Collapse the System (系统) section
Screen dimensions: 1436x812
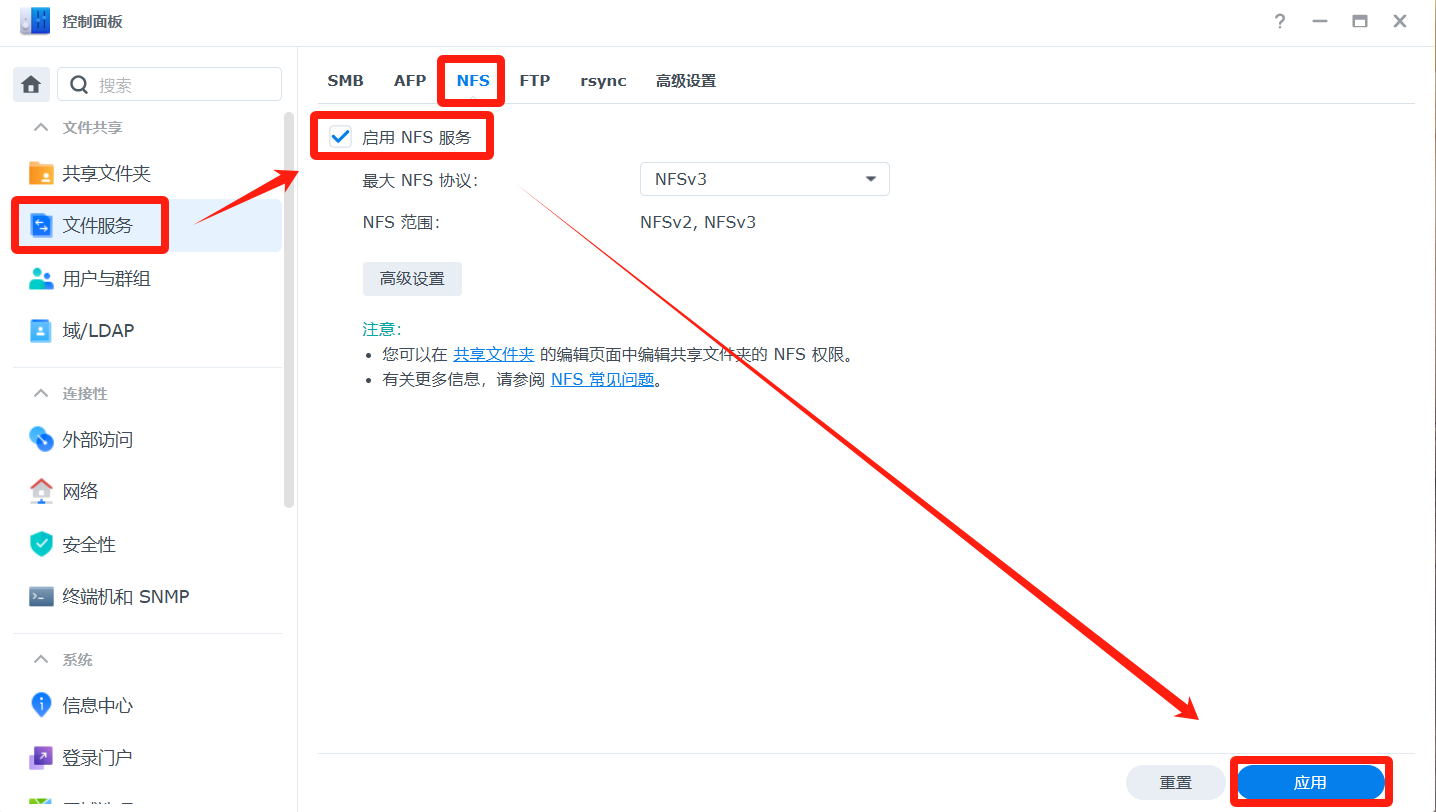[x=41, y=660]
